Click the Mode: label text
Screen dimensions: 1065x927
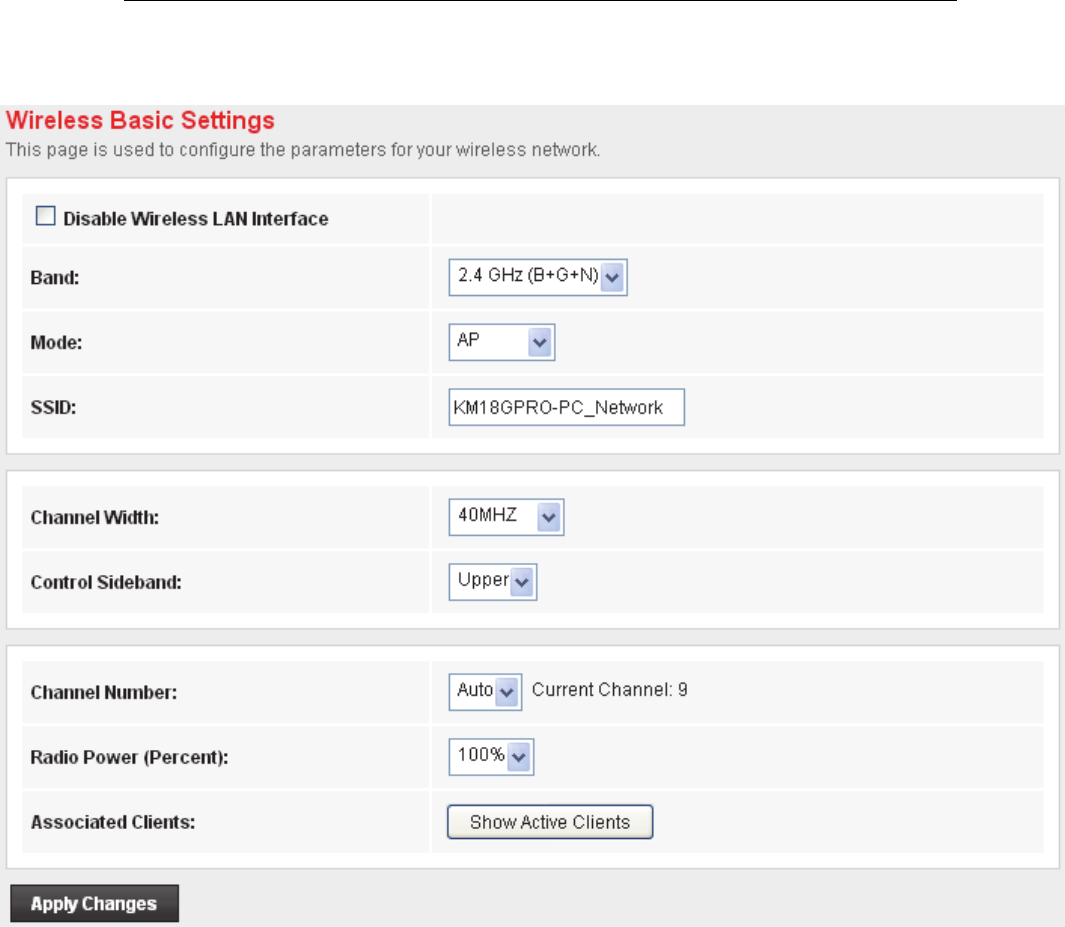(x=56, y=343)
